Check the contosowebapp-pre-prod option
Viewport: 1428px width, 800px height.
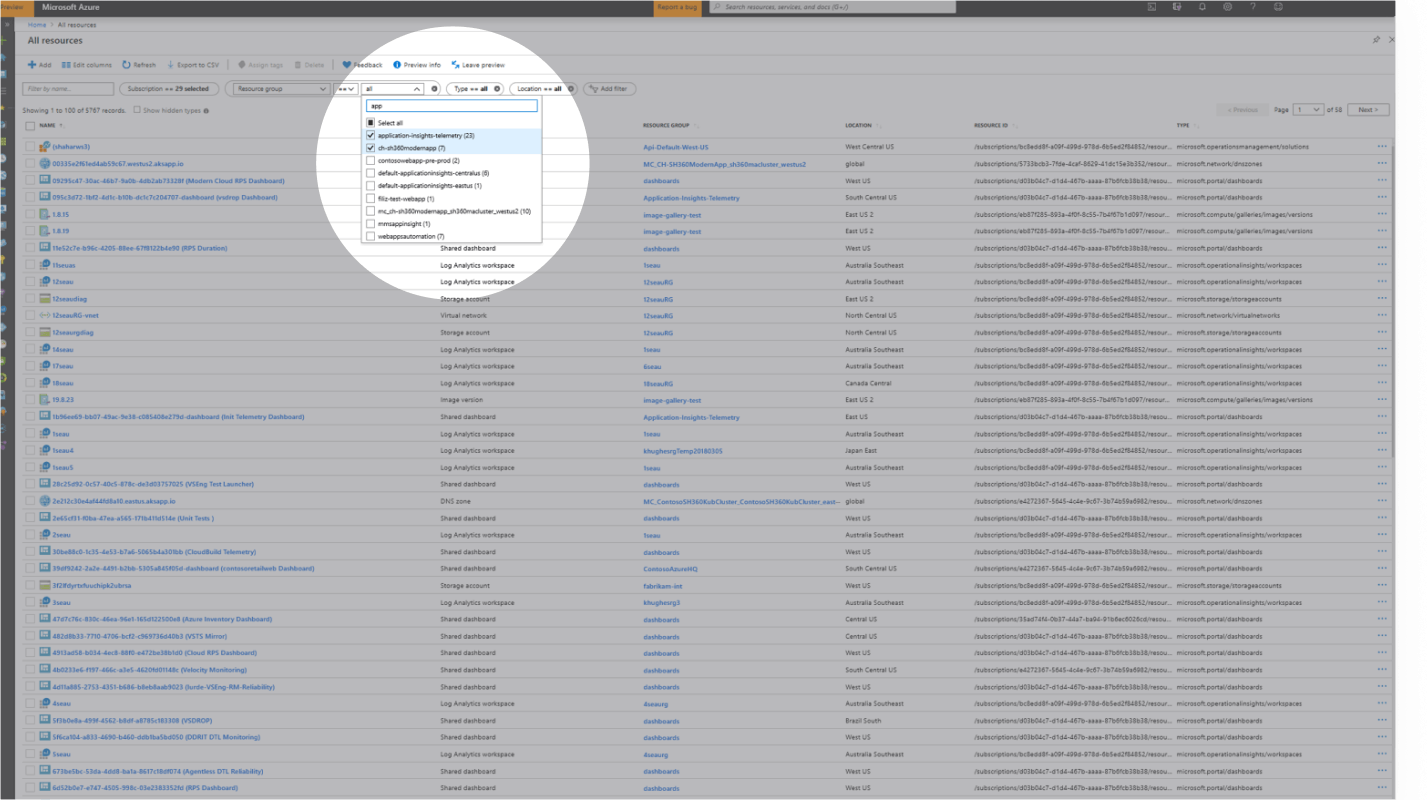pyautogui.click(x=371, y=160)
